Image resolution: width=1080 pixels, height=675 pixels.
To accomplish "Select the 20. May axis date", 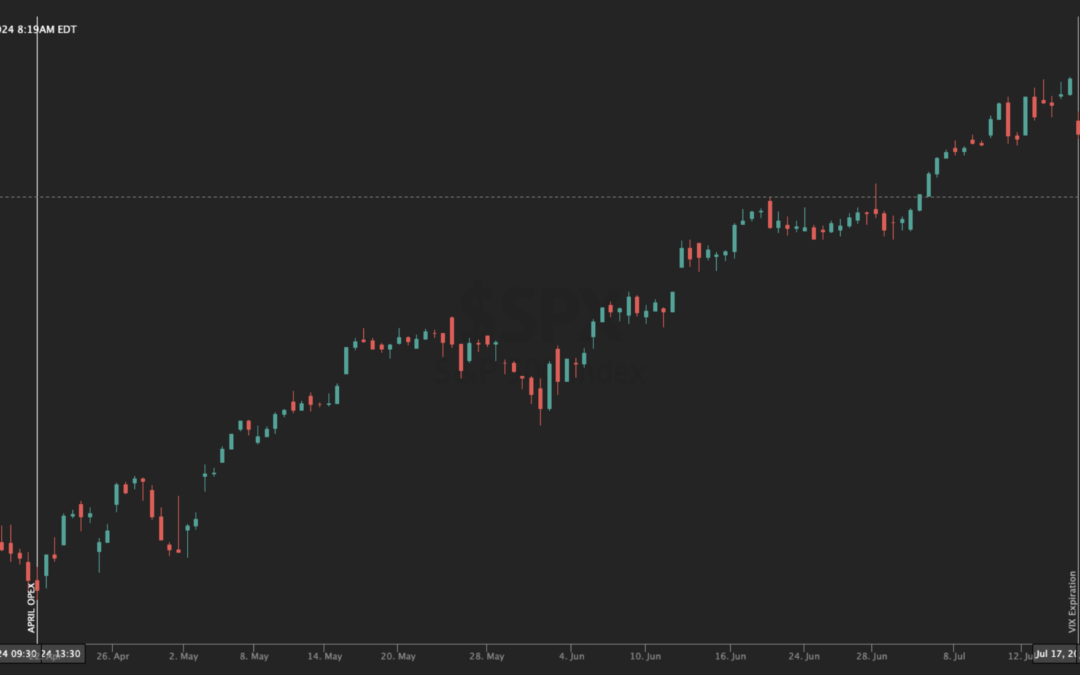I will [399, 657].
